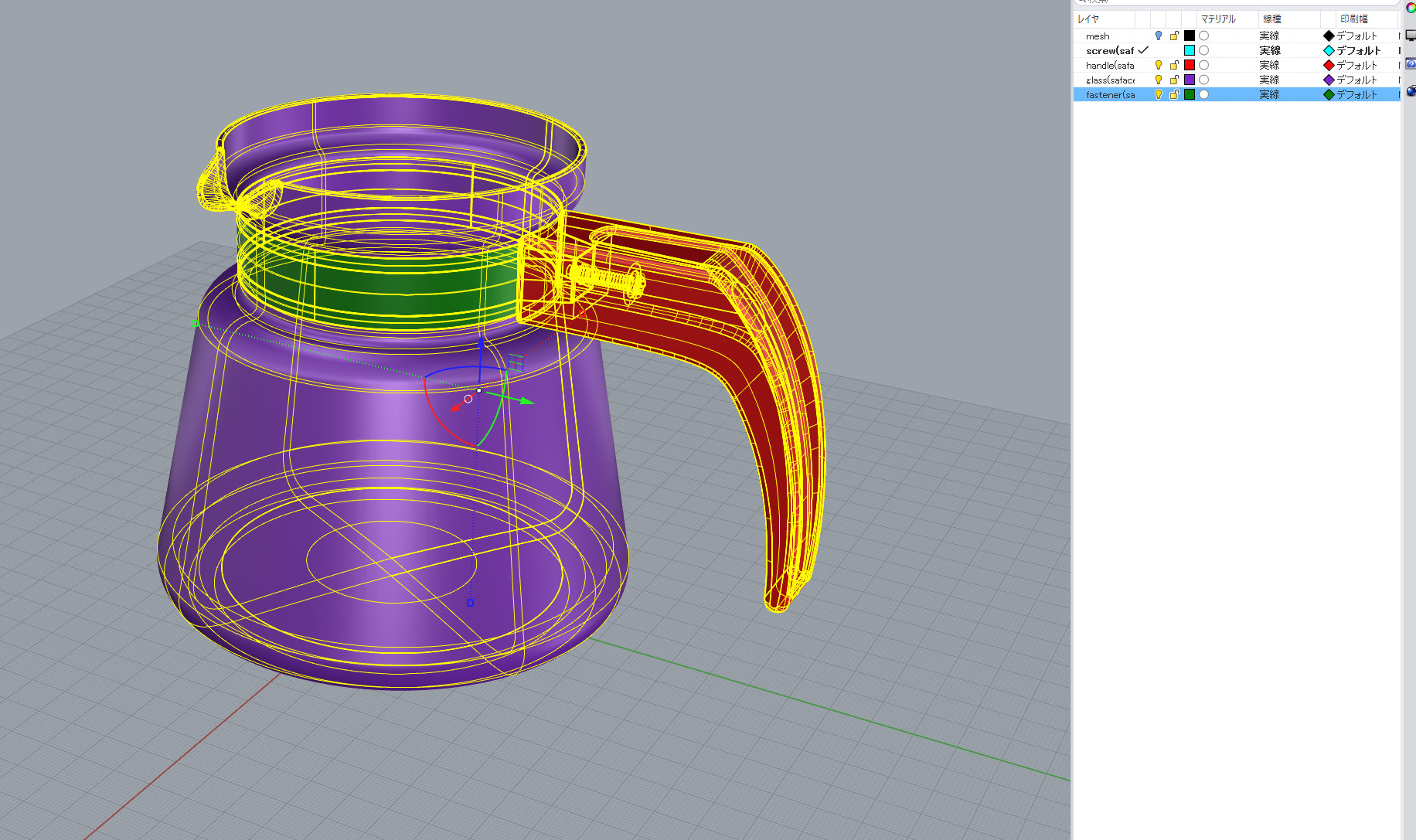This screenshot has height=840, width=1416.
Task: Toggle visibility bulb of glass layer
Action: (1158, 80)
